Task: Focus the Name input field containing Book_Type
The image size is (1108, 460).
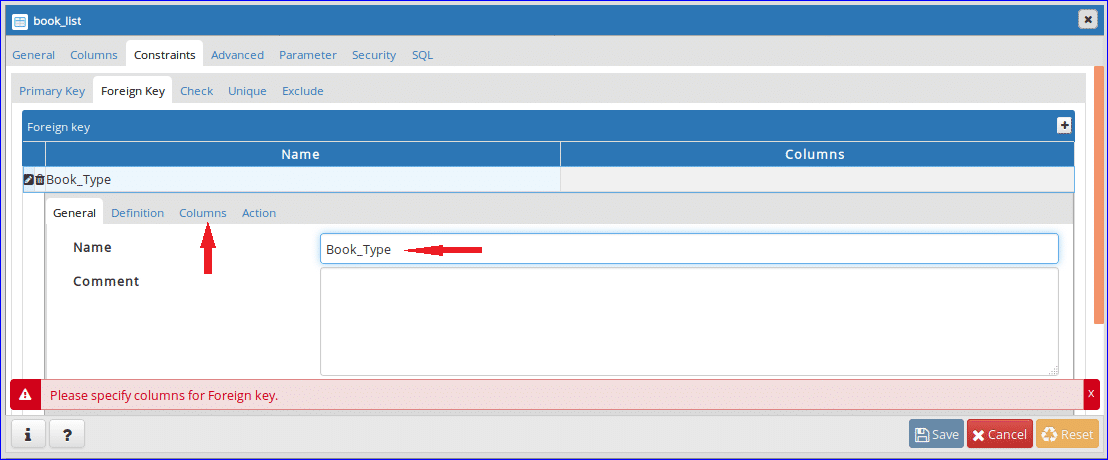Action: click(x=689, y=249)
